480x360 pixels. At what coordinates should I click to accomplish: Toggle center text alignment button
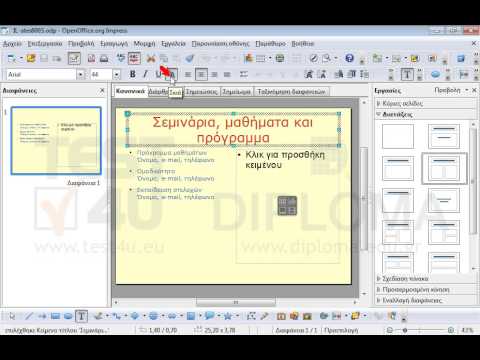tap(201, 74)
